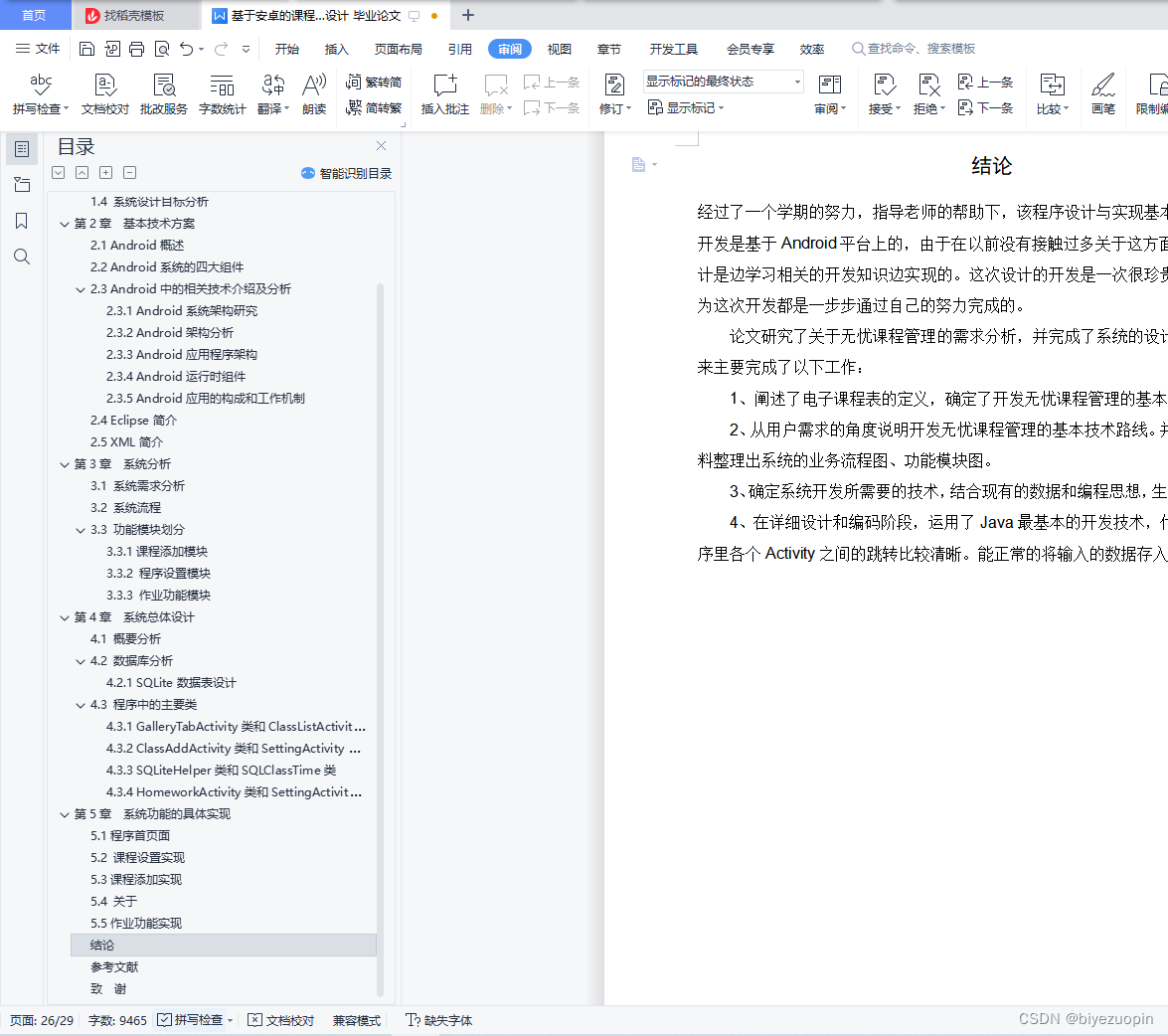Collapse the 第 2 章 基本技术方案 section
Image resolution: width=1168 pixels, height=1036 pixels.
point(64,223)
